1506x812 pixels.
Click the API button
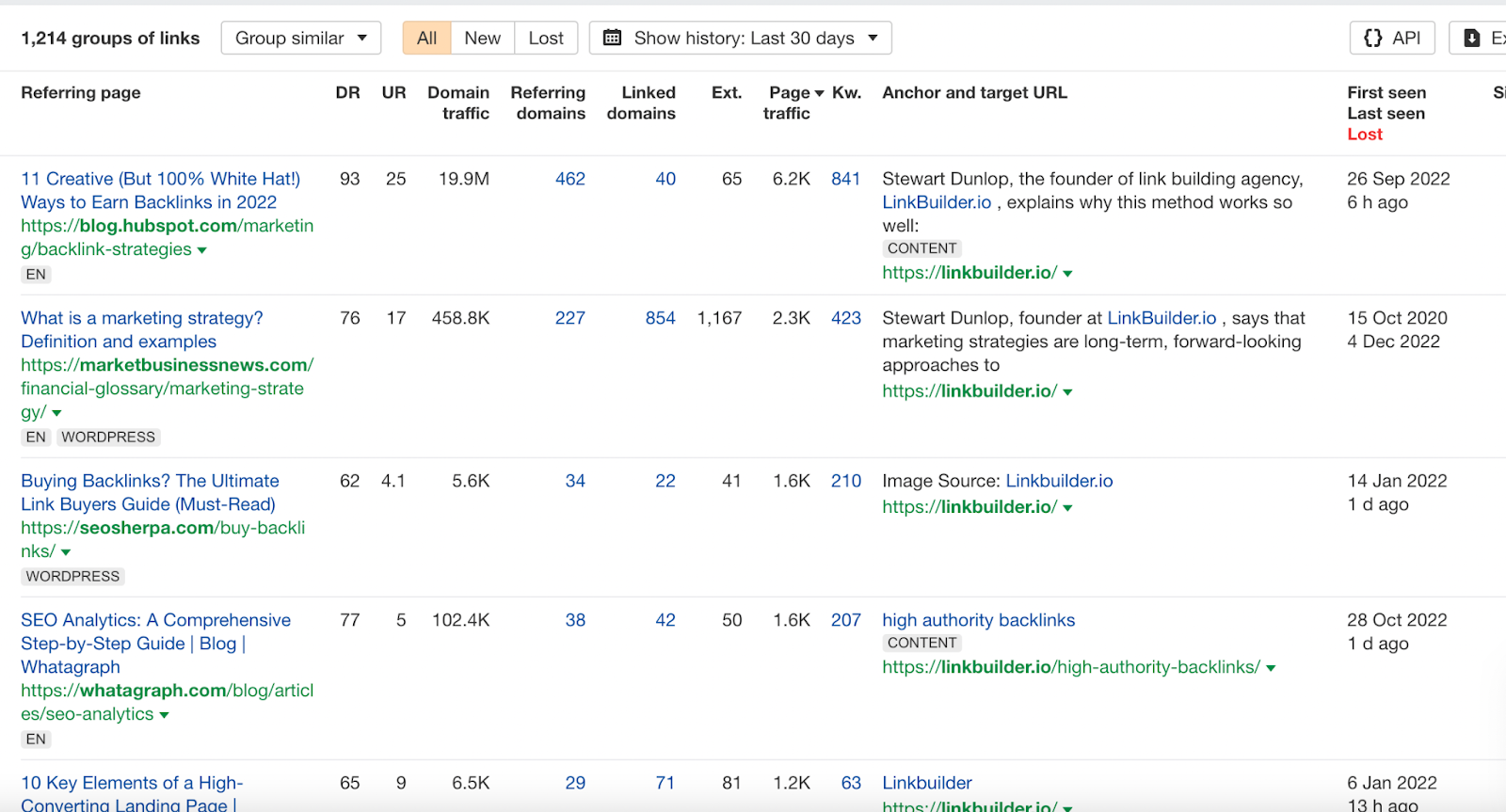coord(1392,38)
